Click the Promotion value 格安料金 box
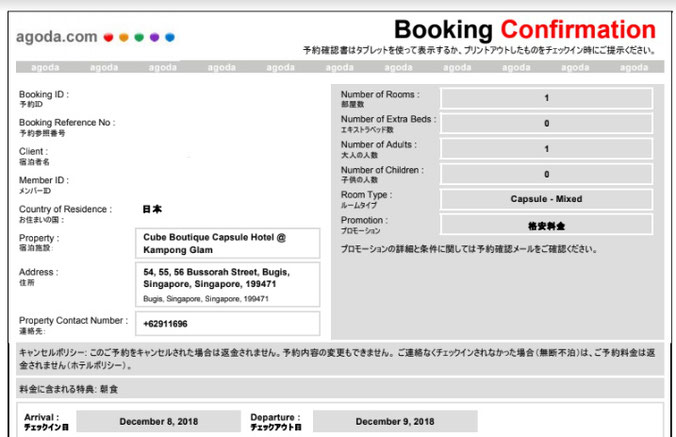 click(546, 225)
